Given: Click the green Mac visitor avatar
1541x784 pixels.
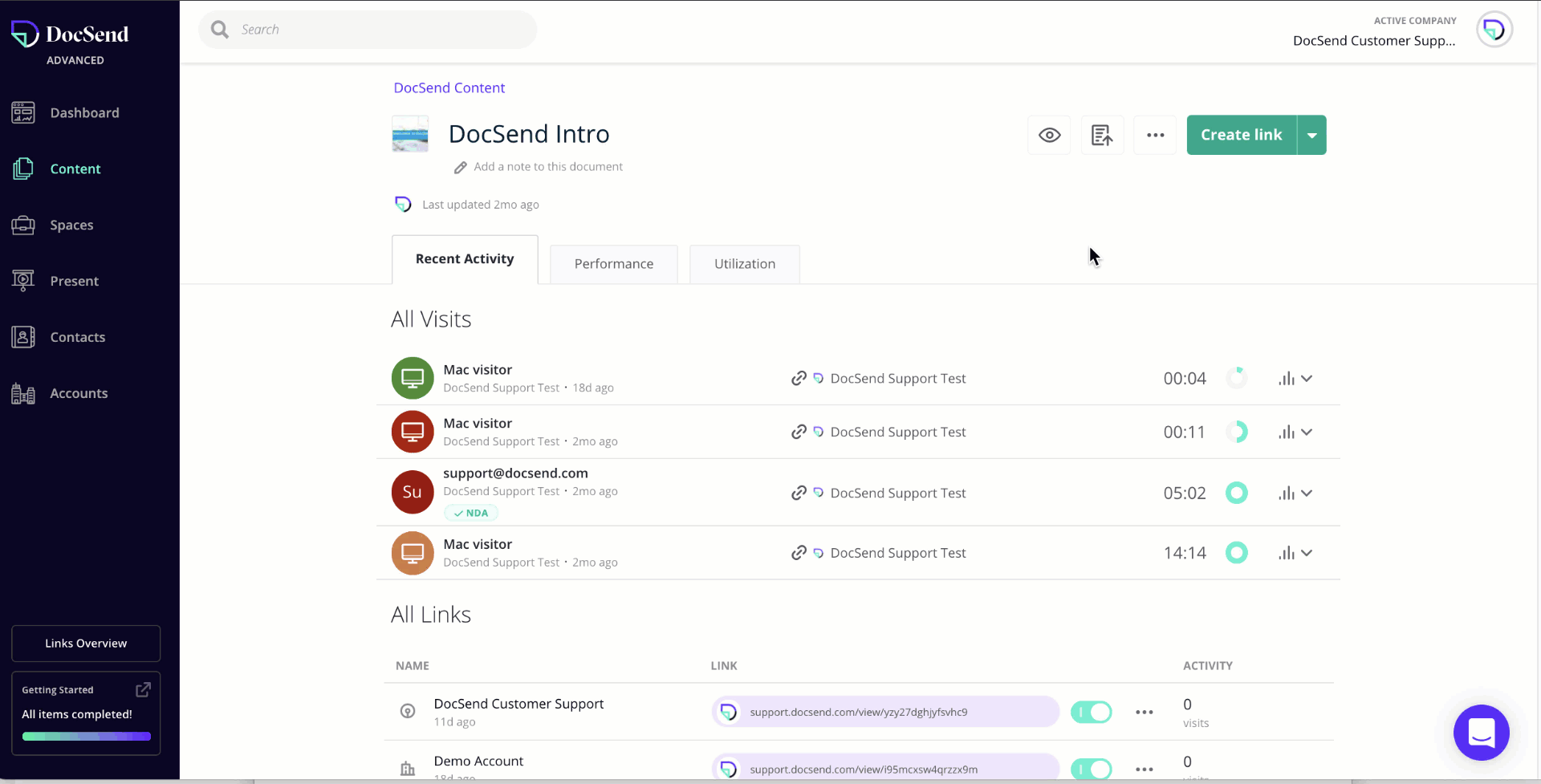Looking at the screenshot, I should pos(413,378).
